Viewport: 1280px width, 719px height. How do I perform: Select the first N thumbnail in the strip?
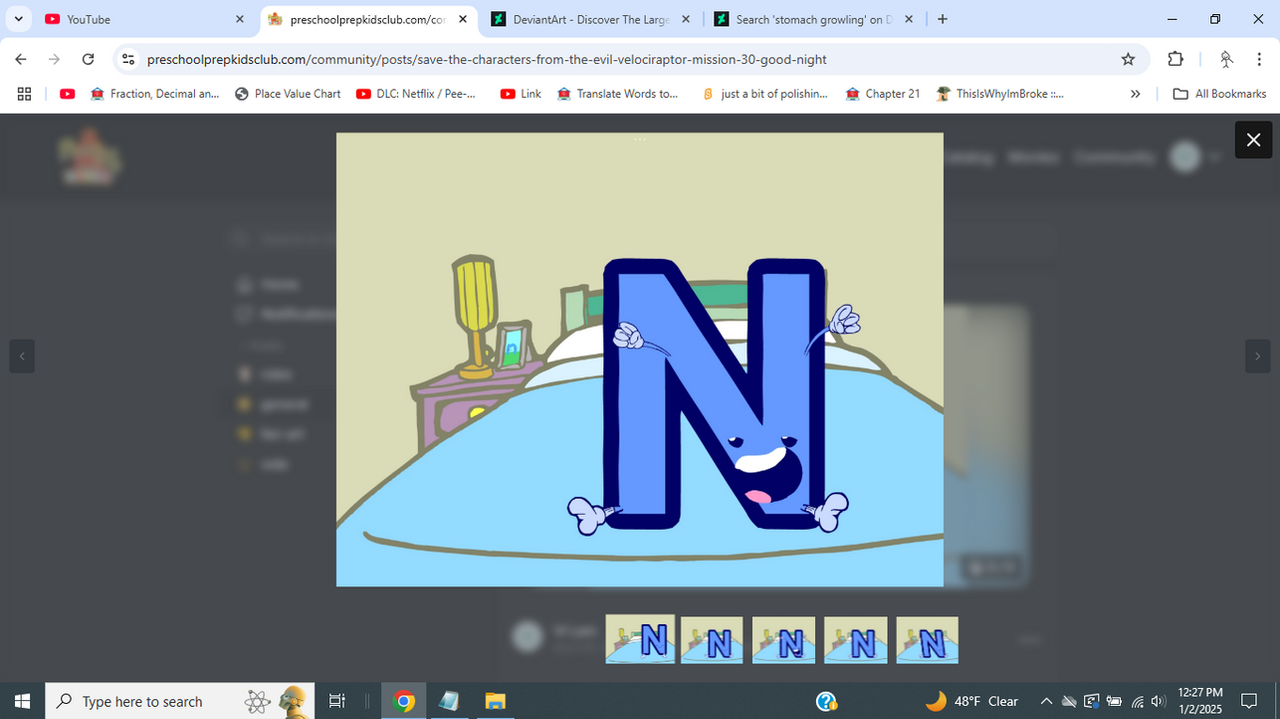click(640, 639)
